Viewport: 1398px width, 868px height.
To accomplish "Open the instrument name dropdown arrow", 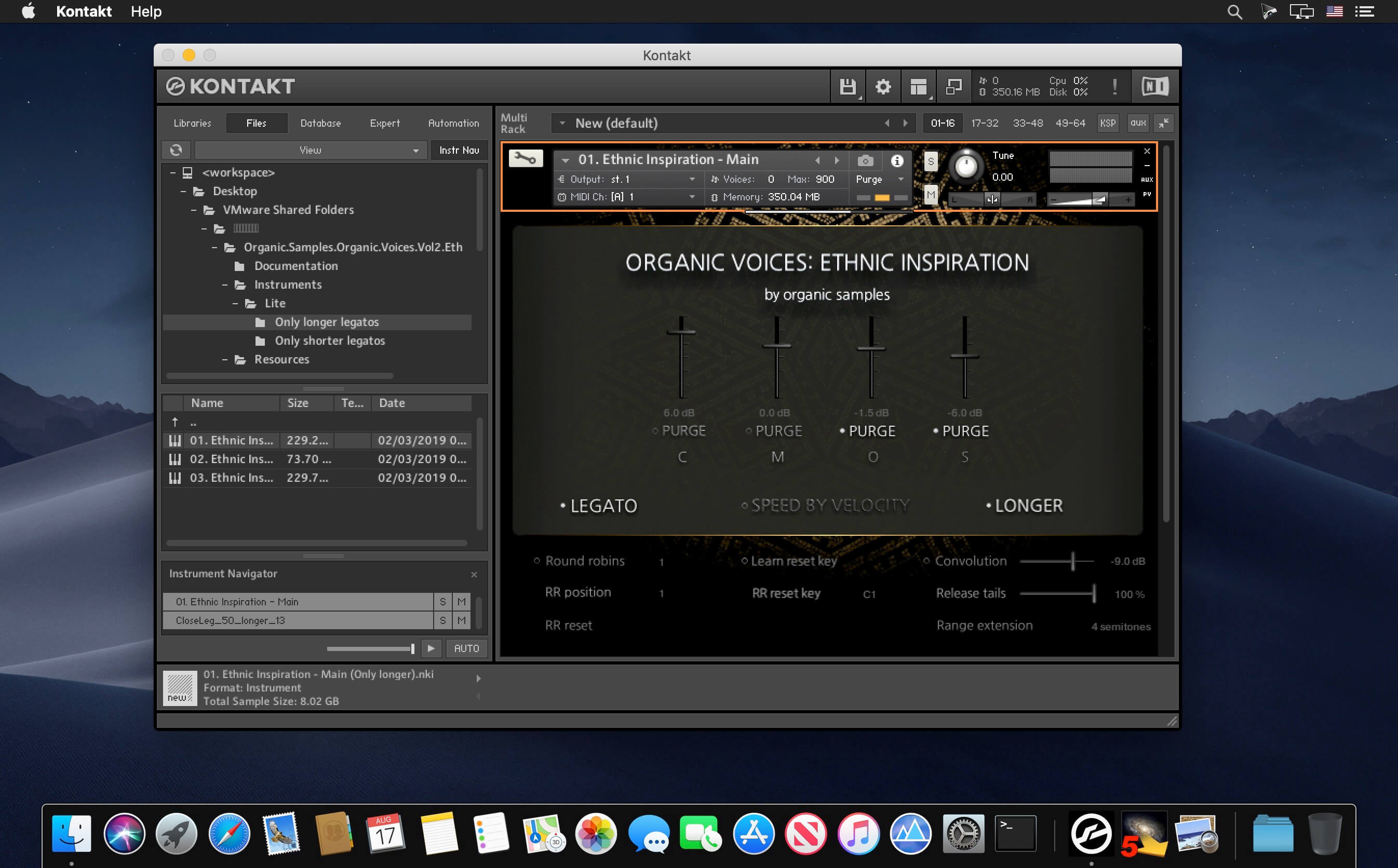I will (565, 160).
